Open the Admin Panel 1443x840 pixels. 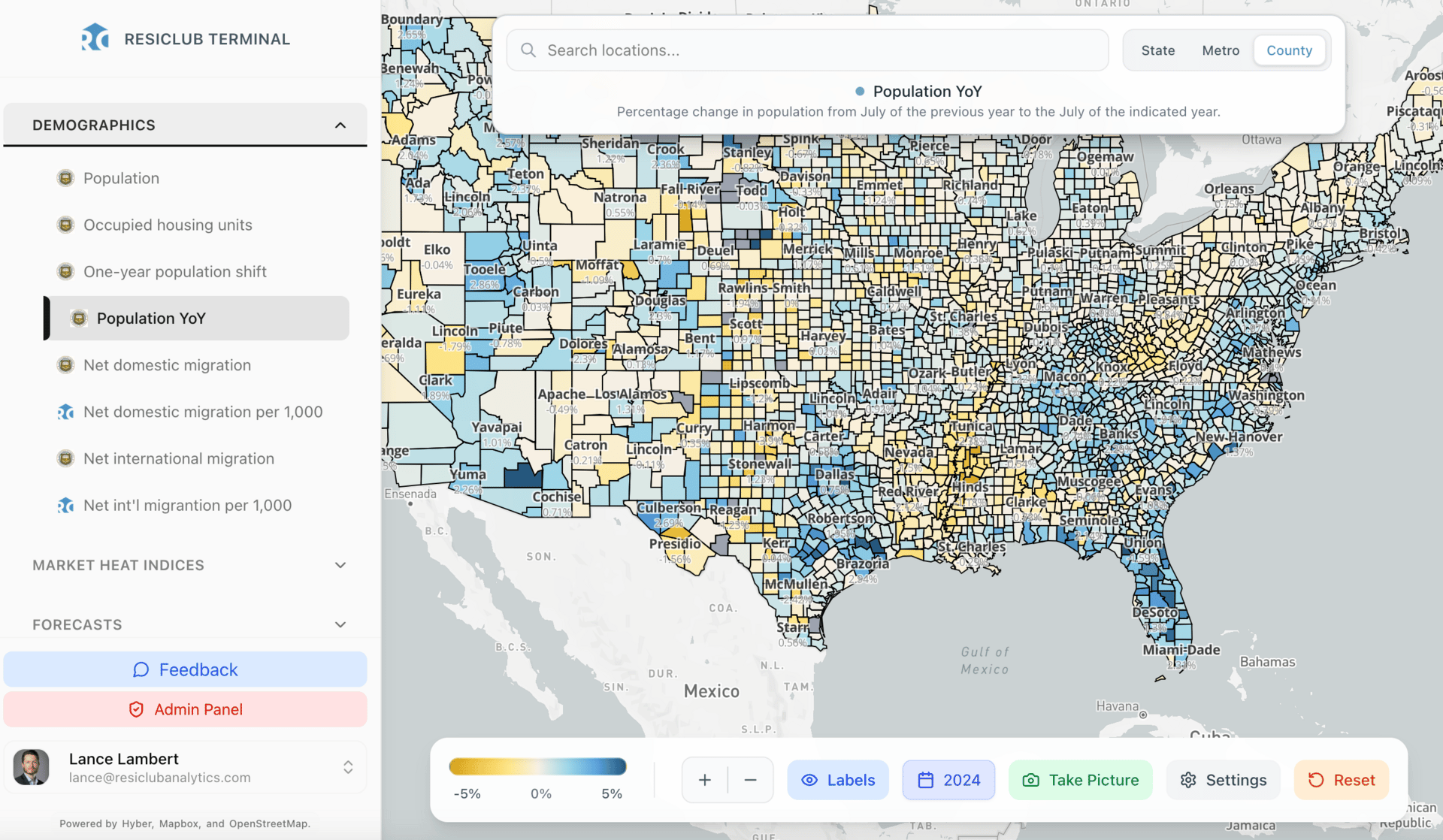point(185,709)
